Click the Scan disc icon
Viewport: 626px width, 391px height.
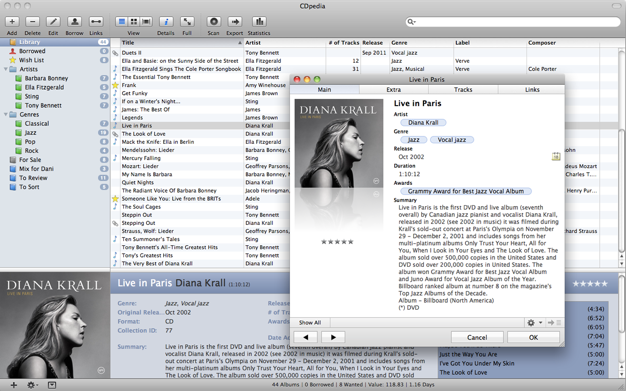pos(214,22)
